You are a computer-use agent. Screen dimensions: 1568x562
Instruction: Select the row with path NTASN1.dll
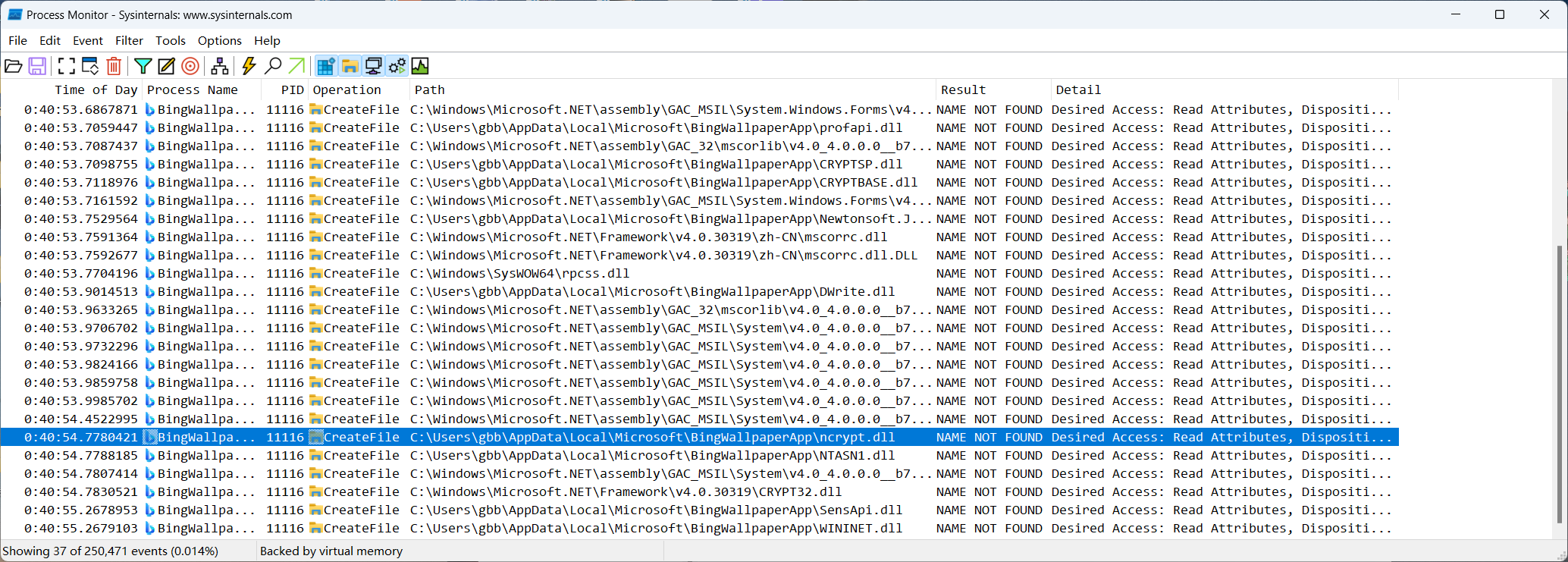click(700, 455)
